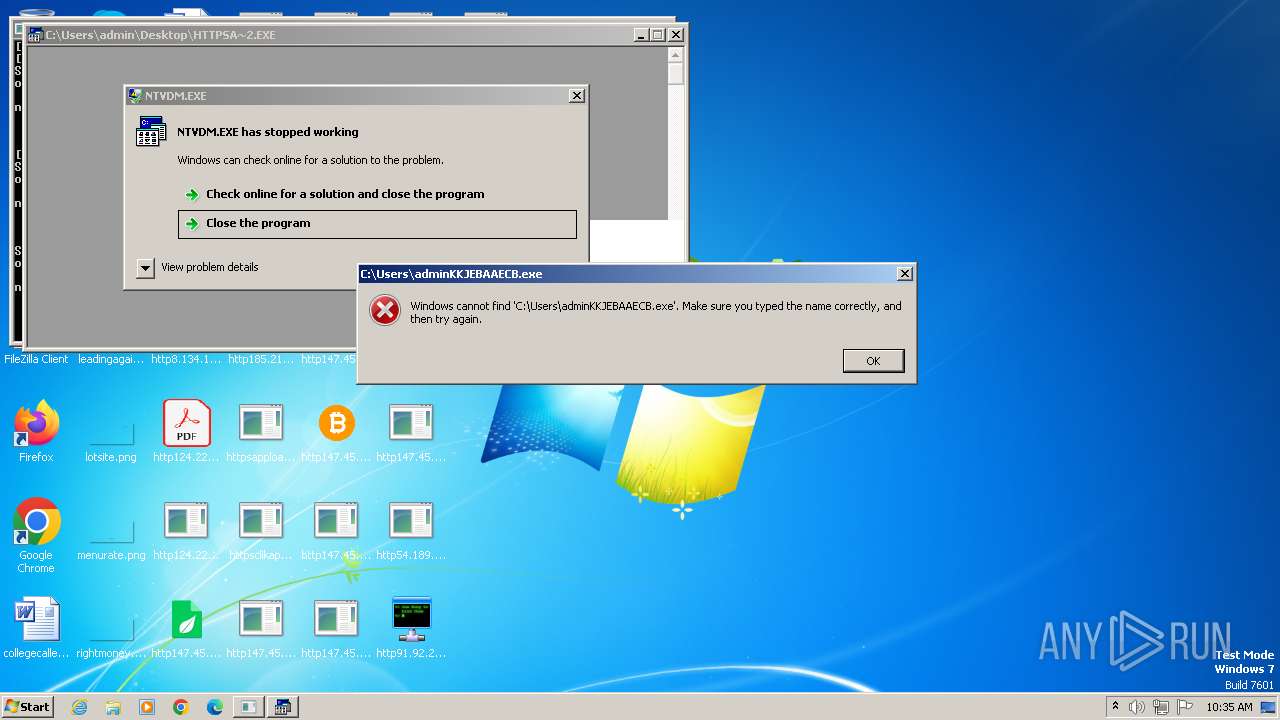This screenshot has height=720, width=1280.
Task: Open Internet Explorer from the taskbar
Action: (79, 707)
